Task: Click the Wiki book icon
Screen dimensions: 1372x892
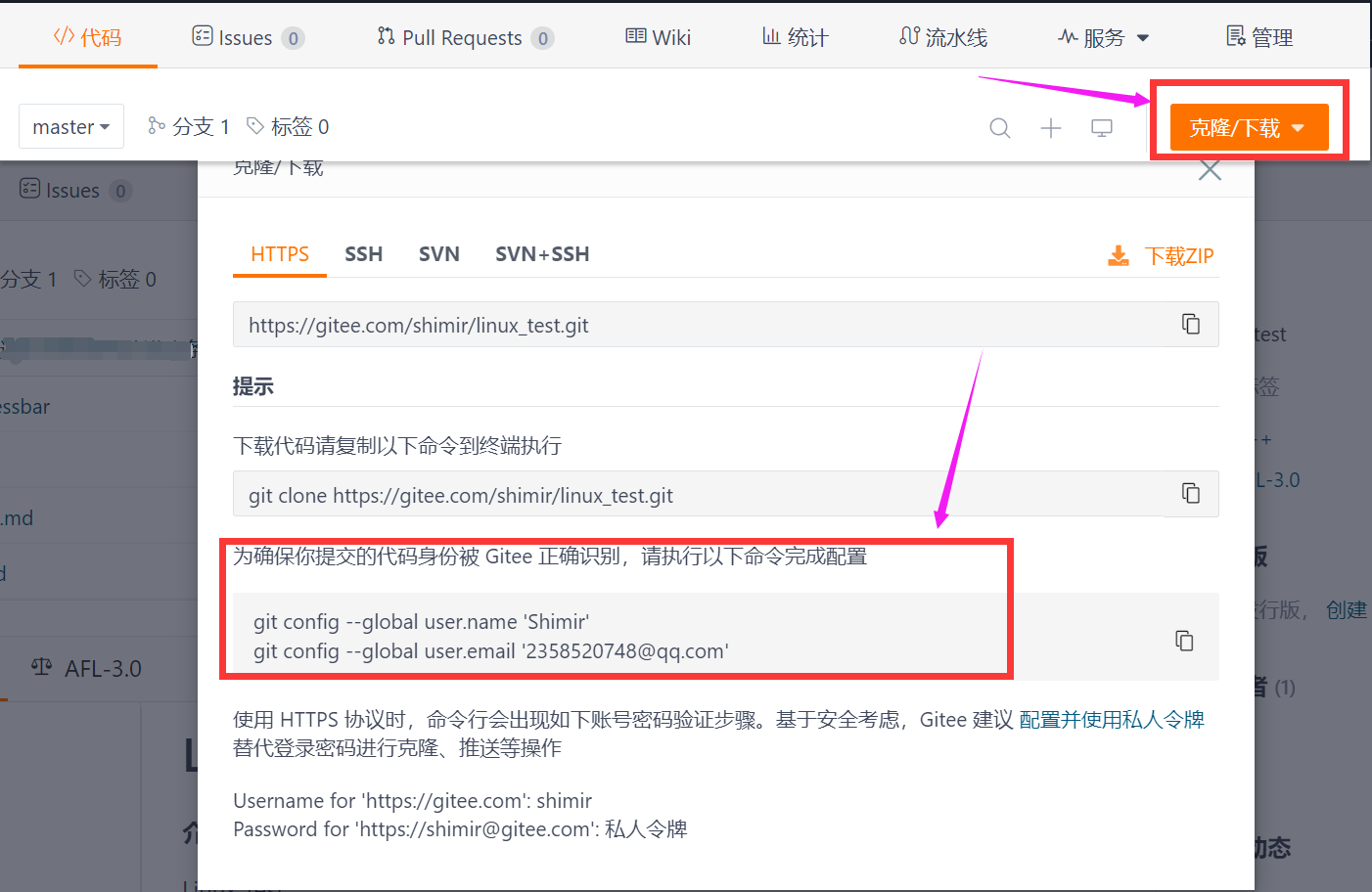Action: point(636,36)
